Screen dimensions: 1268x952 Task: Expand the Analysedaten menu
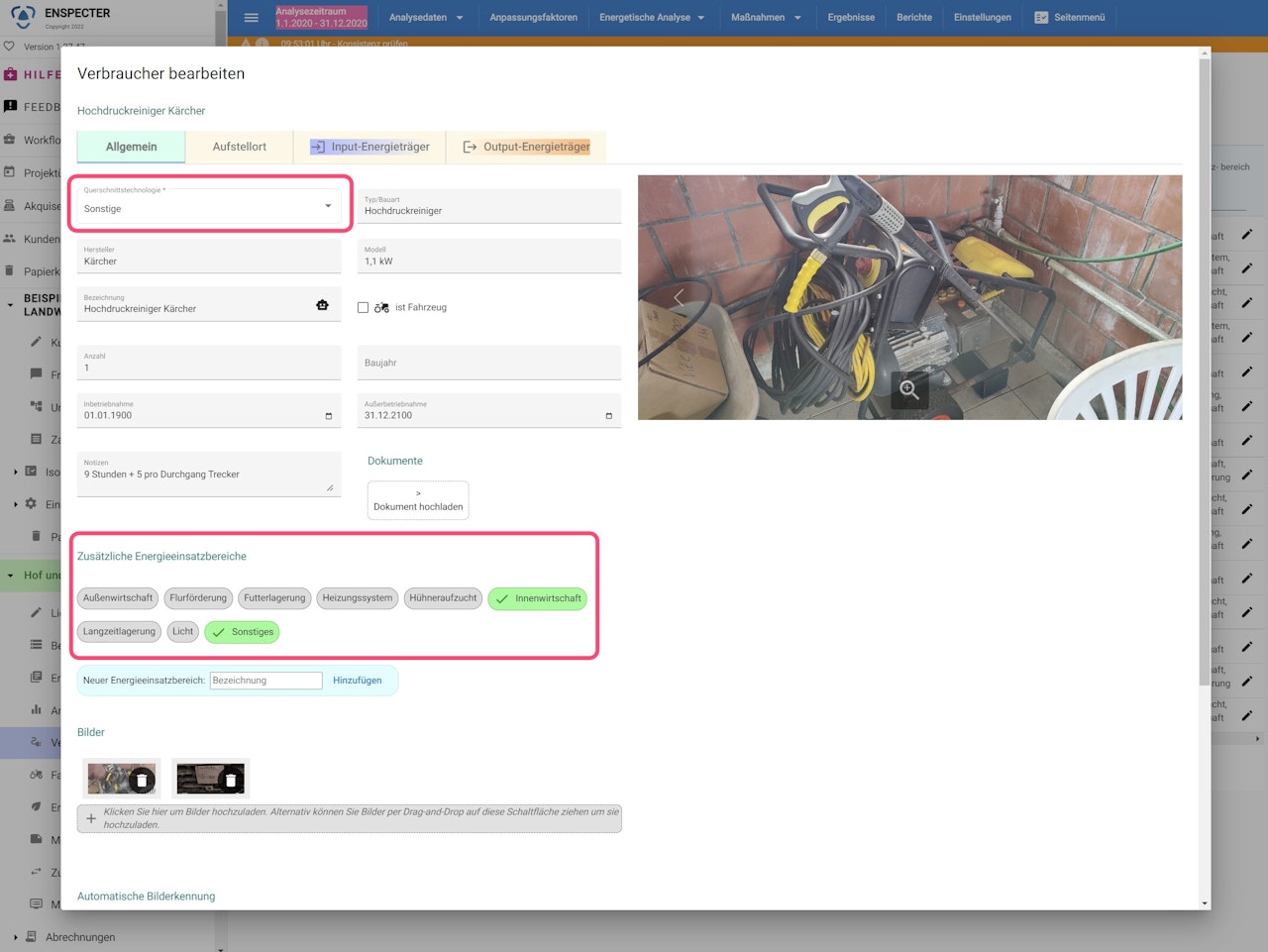tap(426, 18)
